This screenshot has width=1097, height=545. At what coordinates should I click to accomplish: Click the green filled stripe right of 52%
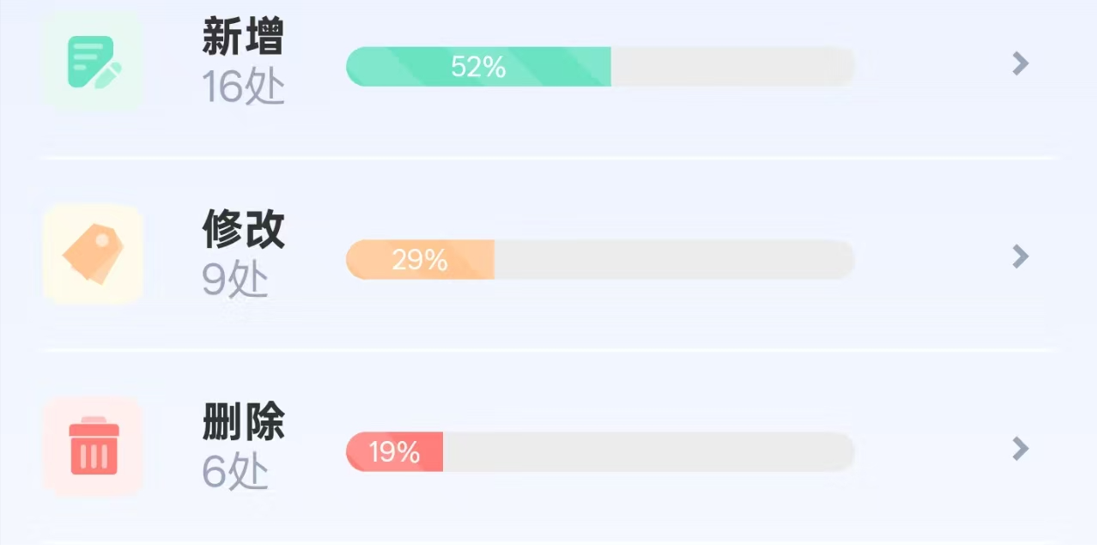(x=565, y=67)
